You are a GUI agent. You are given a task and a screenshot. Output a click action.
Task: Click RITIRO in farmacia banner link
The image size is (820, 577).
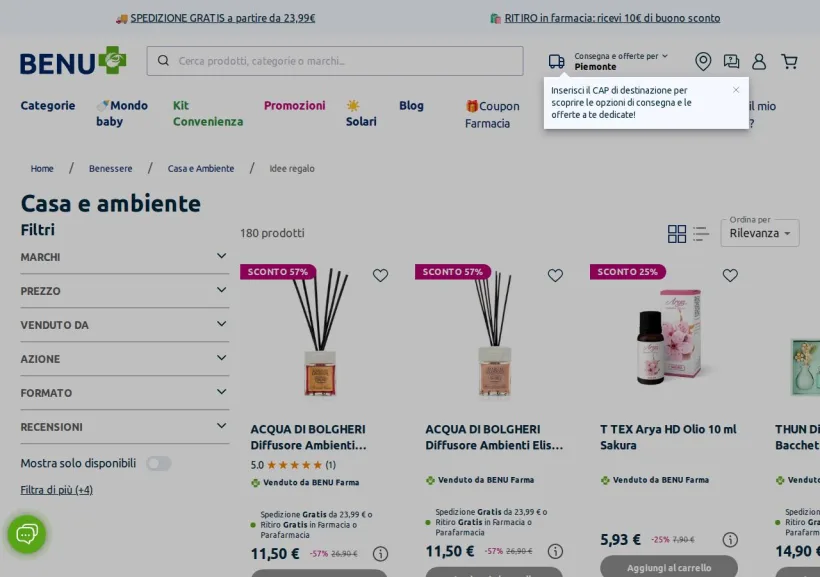point(612,18)
